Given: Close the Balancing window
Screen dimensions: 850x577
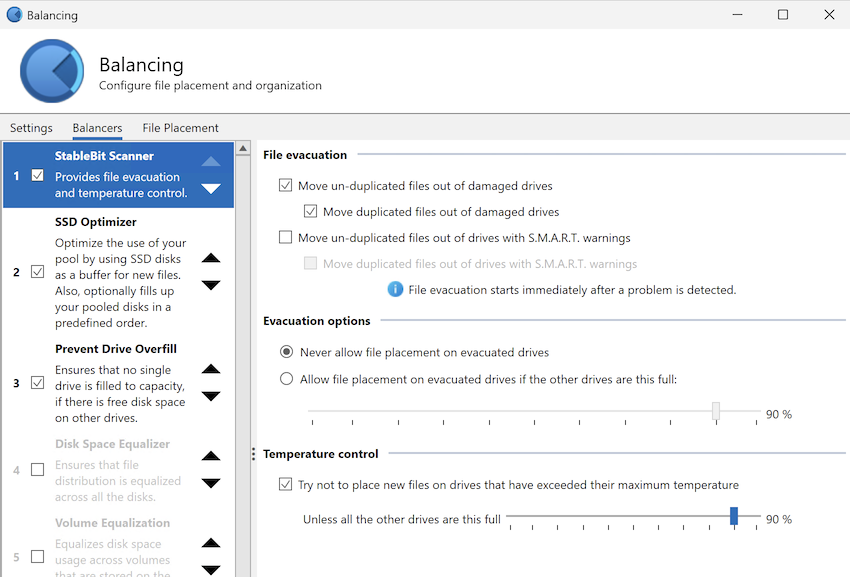Looking at the screenshot, I should click(829, 15).
